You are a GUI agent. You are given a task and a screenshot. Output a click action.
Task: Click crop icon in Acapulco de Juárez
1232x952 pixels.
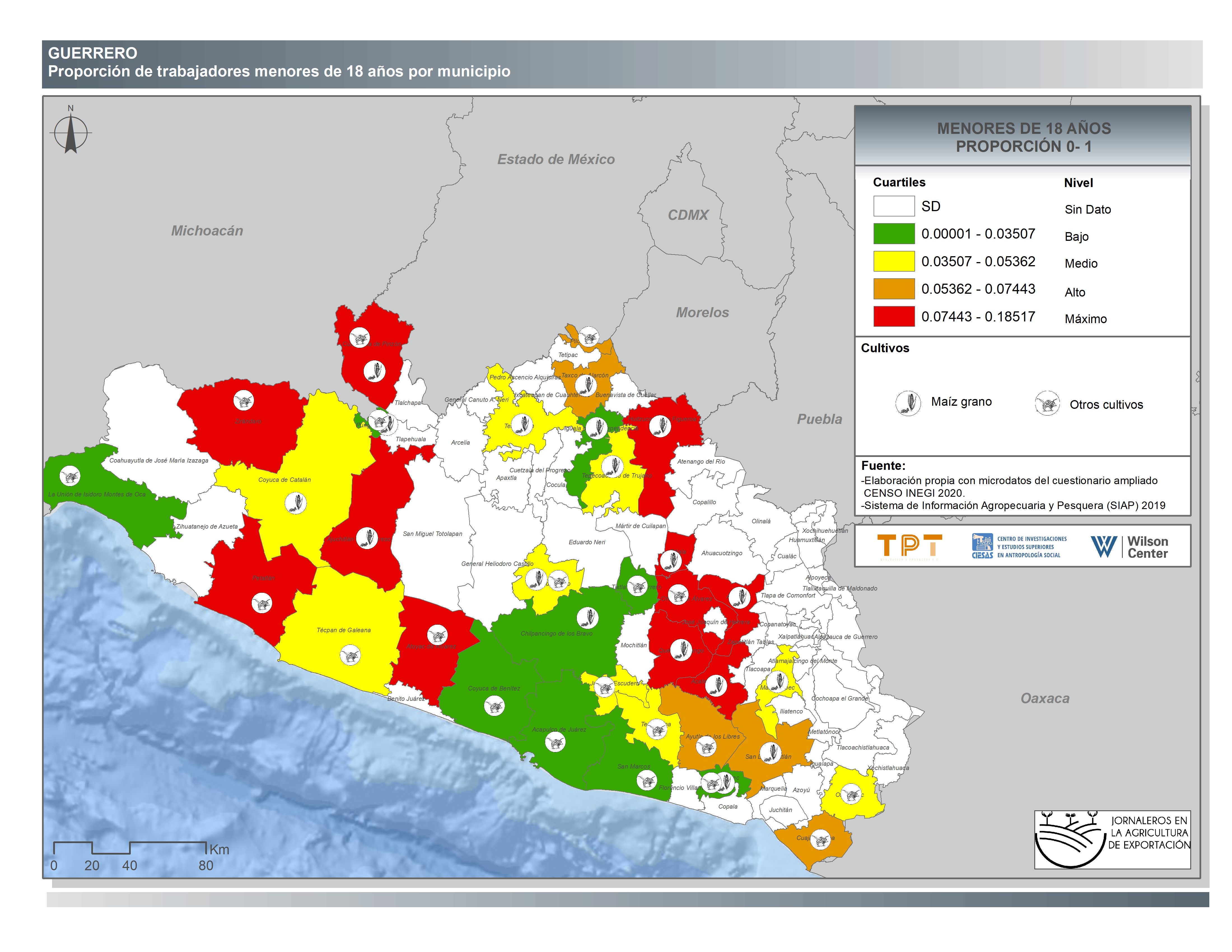point(555,742)
